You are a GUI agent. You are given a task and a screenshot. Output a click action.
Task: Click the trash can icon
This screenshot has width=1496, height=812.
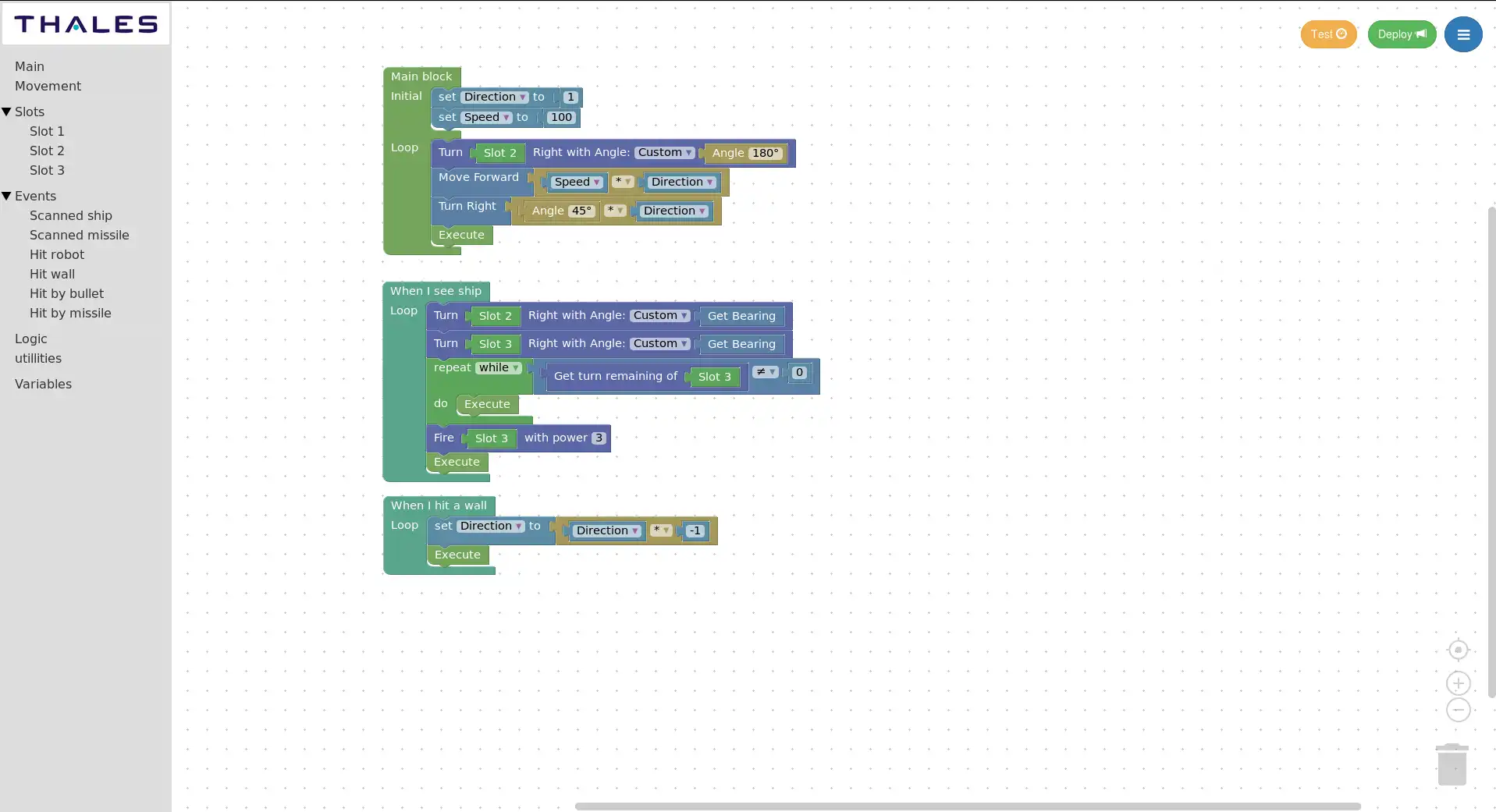1452,764
